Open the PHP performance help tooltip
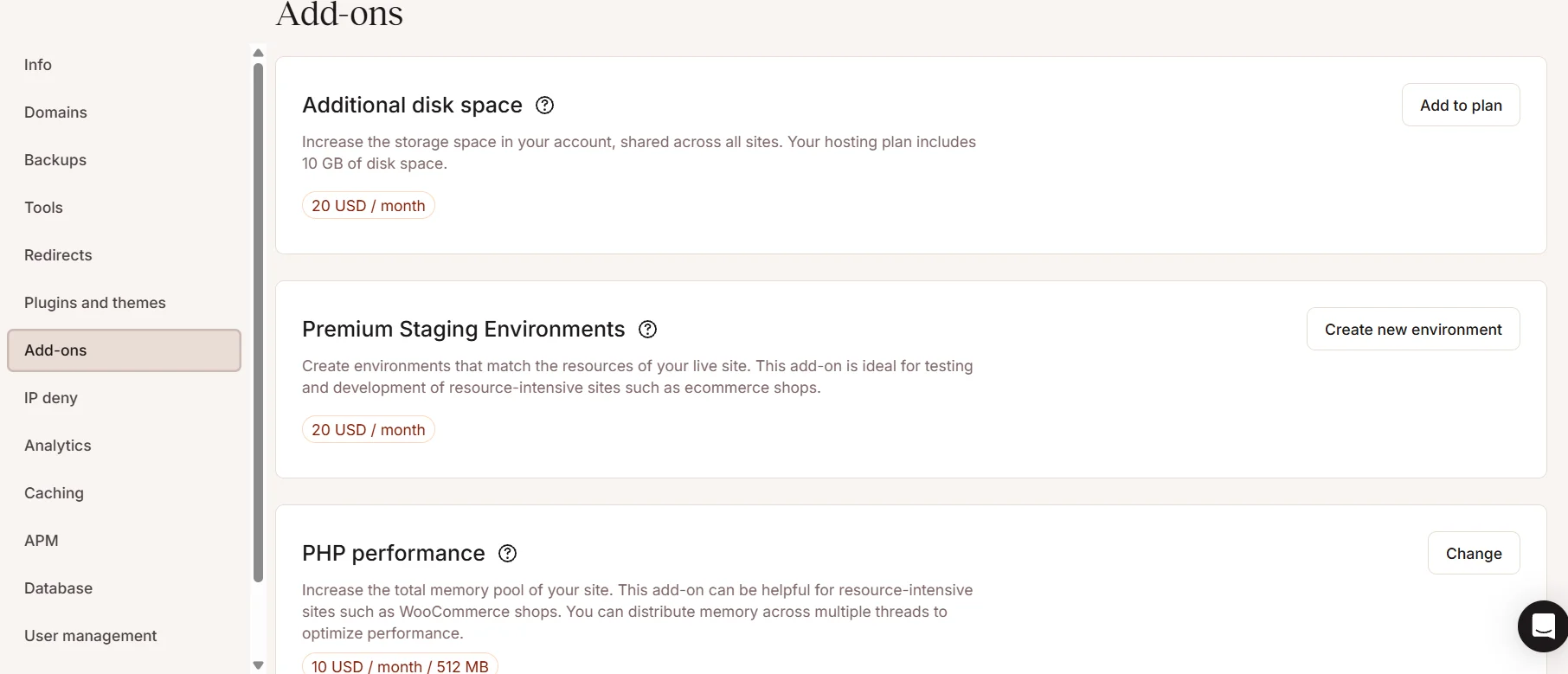Image resolution: width=1568 pixels, height=674 pixels. (x=507, y=553)
